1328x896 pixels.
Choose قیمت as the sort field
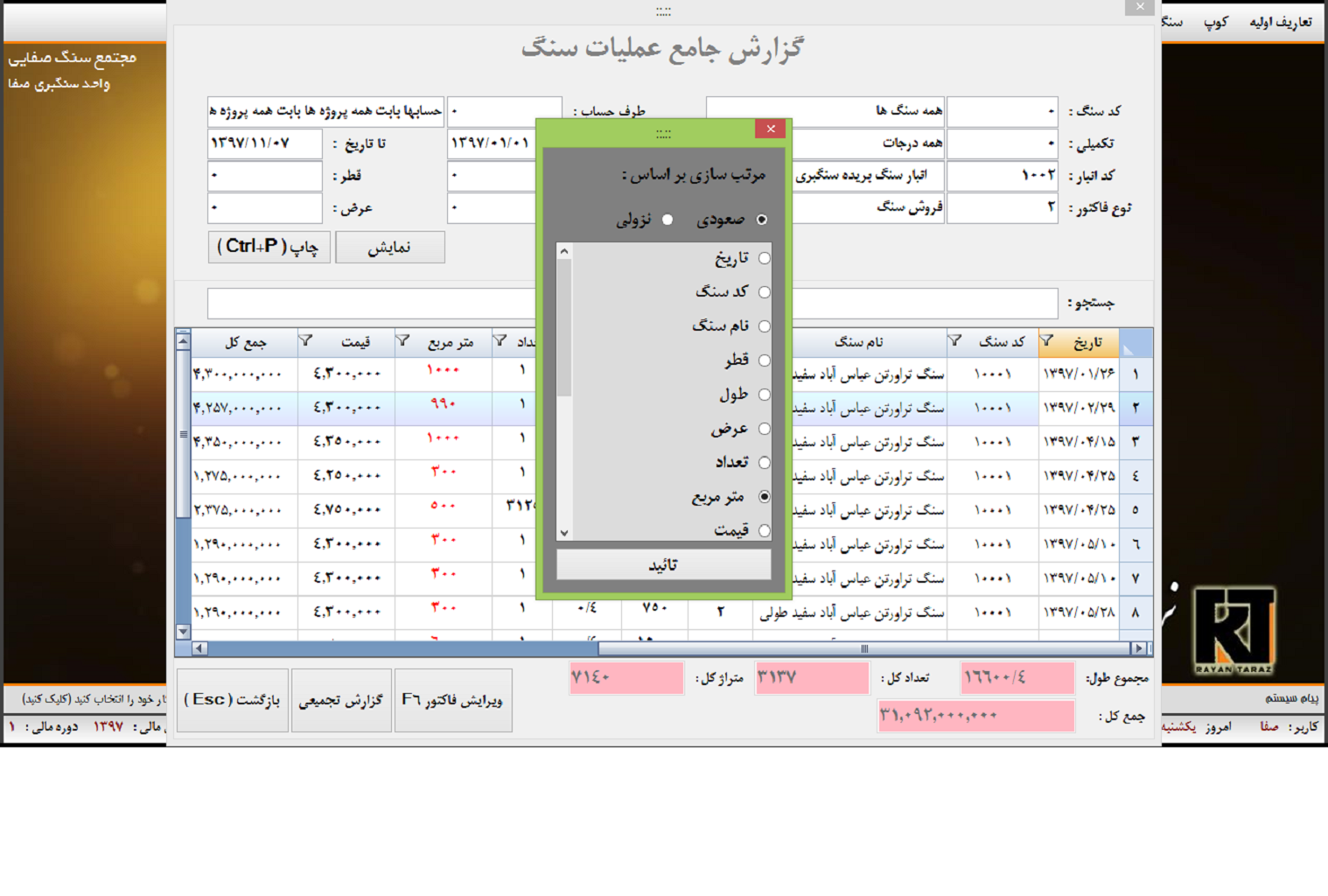tap(764, 530)
